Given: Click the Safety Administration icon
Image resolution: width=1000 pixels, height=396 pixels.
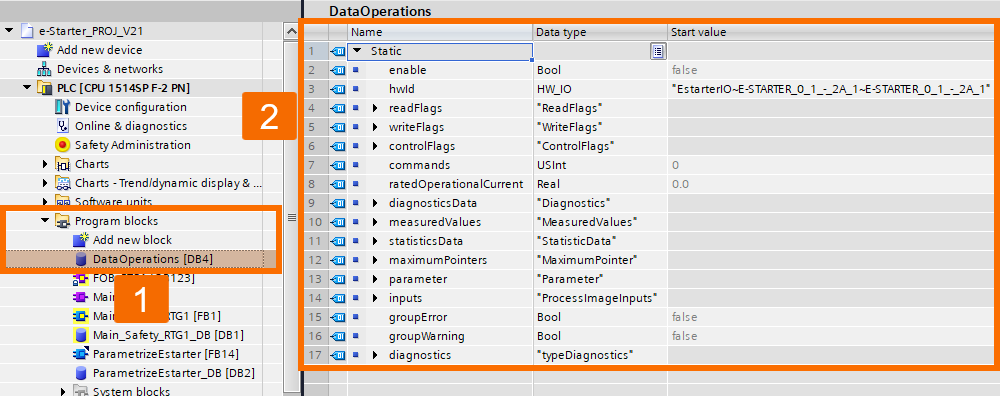Looking at the screenshot, I should pyautogui.click(x=62, y=145).
